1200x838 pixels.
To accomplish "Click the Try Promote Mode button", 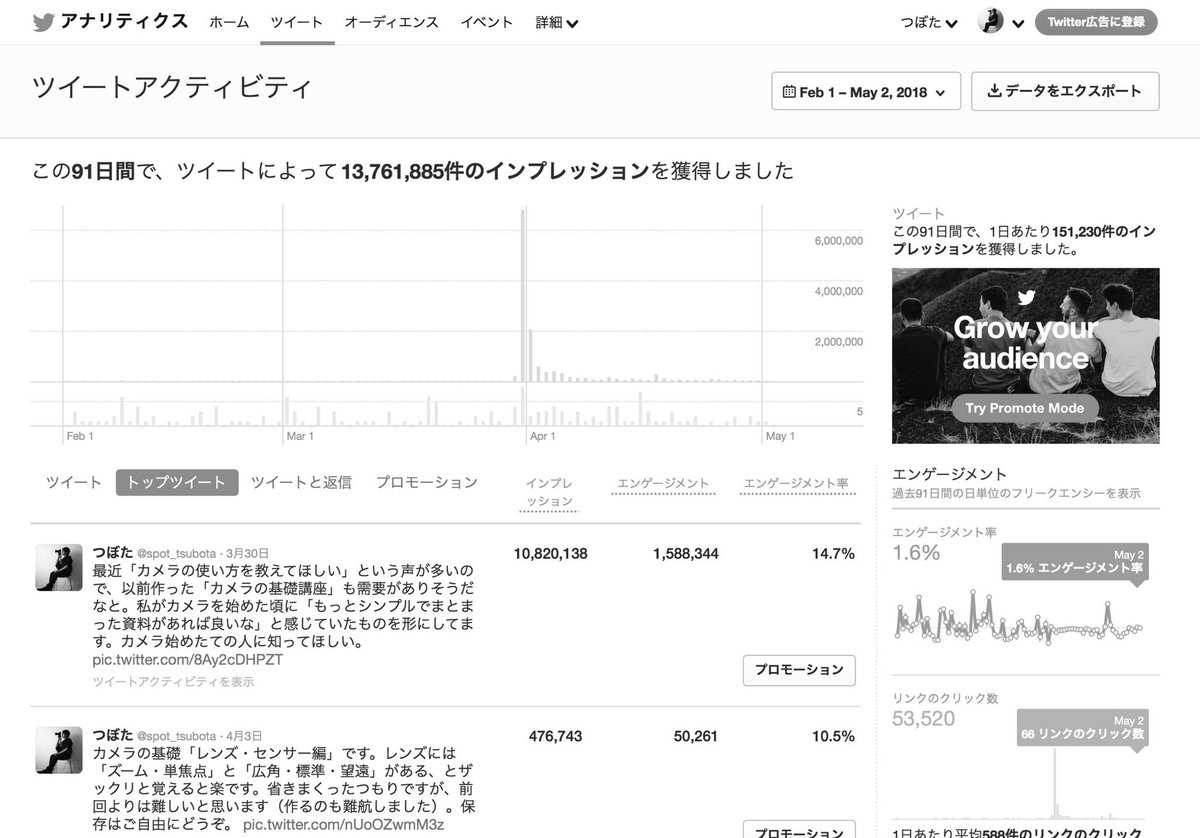I will point(1024,408).
